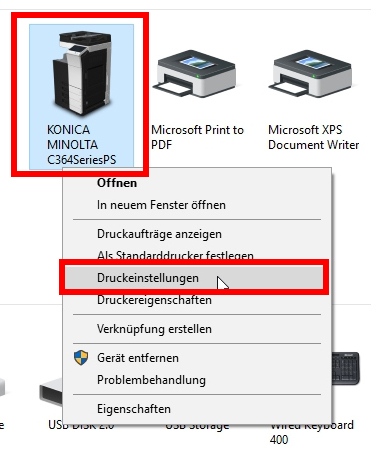Select the Wired Keyboard 400 device icon

tap(346, 368)
